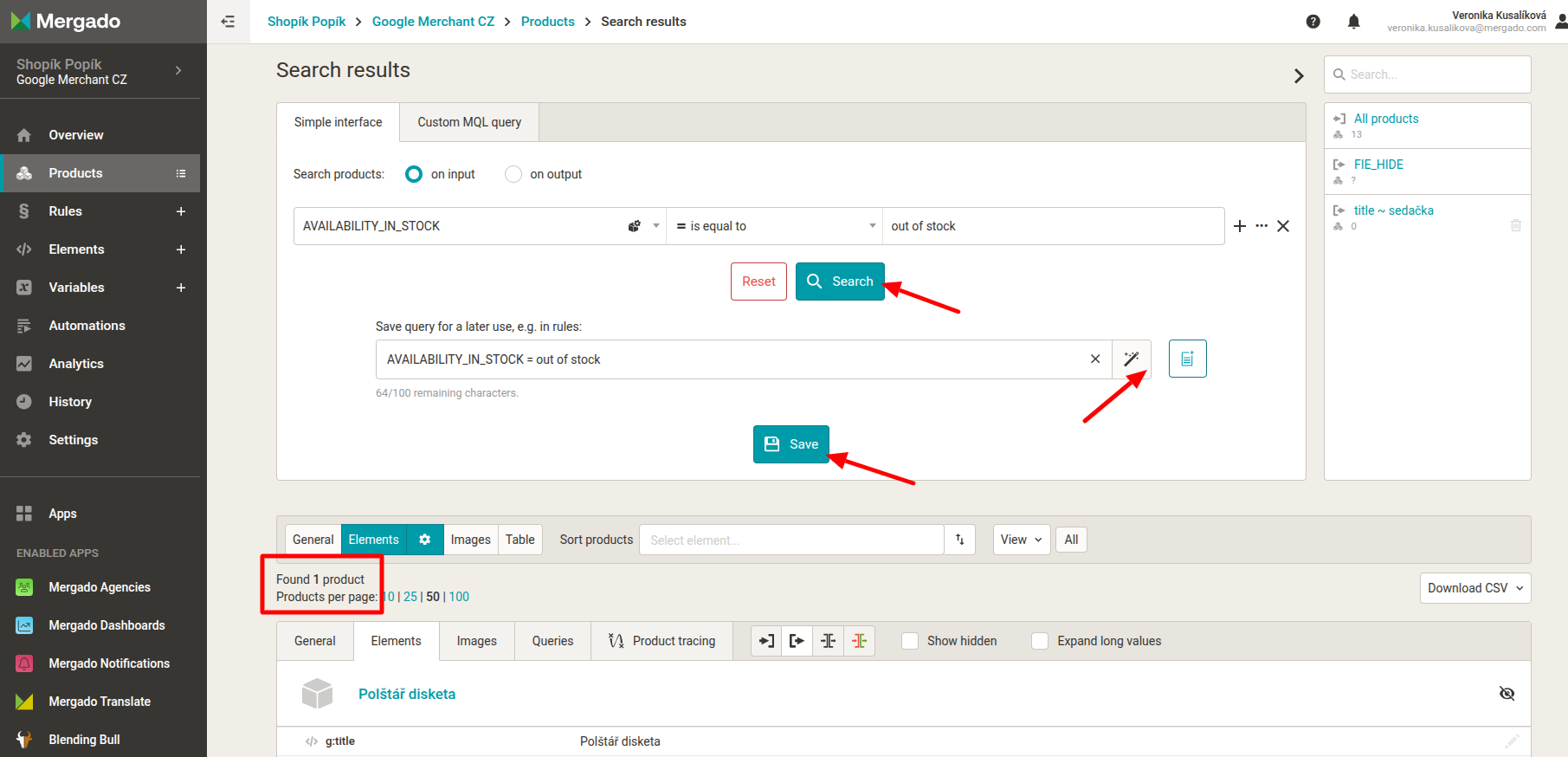Delete the 'title ~ sedačka' query

1516,225
